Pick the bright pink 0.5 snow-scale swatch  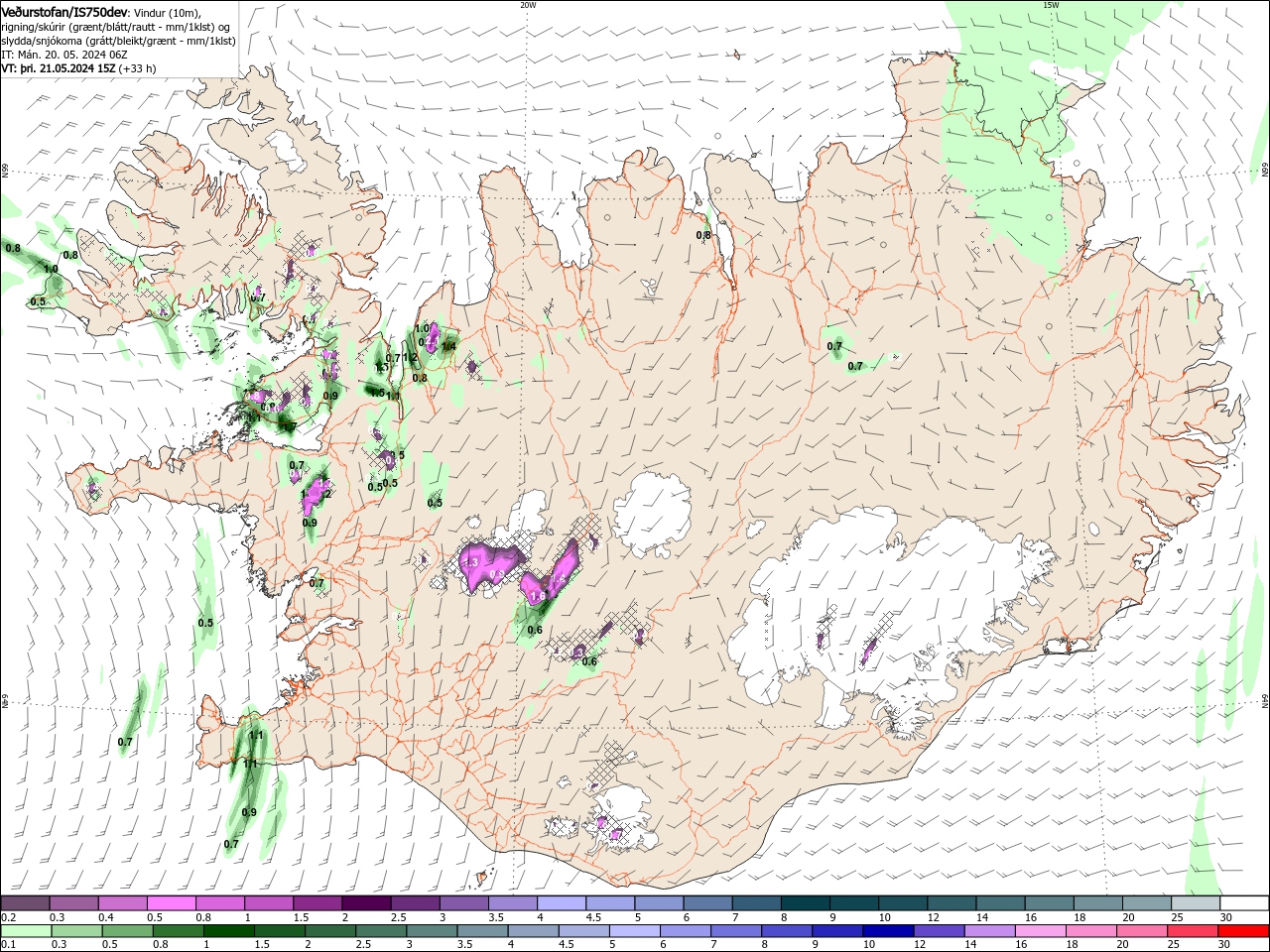click(171, 903)
